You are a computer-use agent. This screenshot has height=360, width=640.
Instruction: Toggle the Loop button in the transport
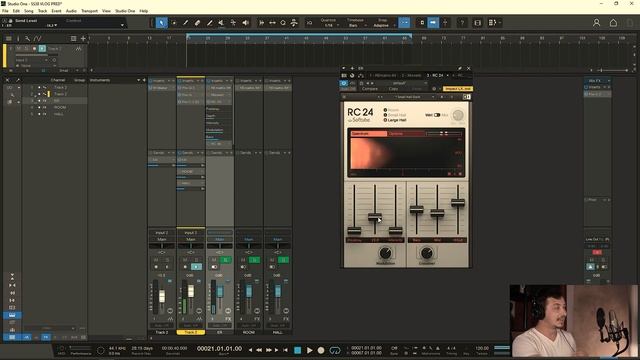coord(335,350)
